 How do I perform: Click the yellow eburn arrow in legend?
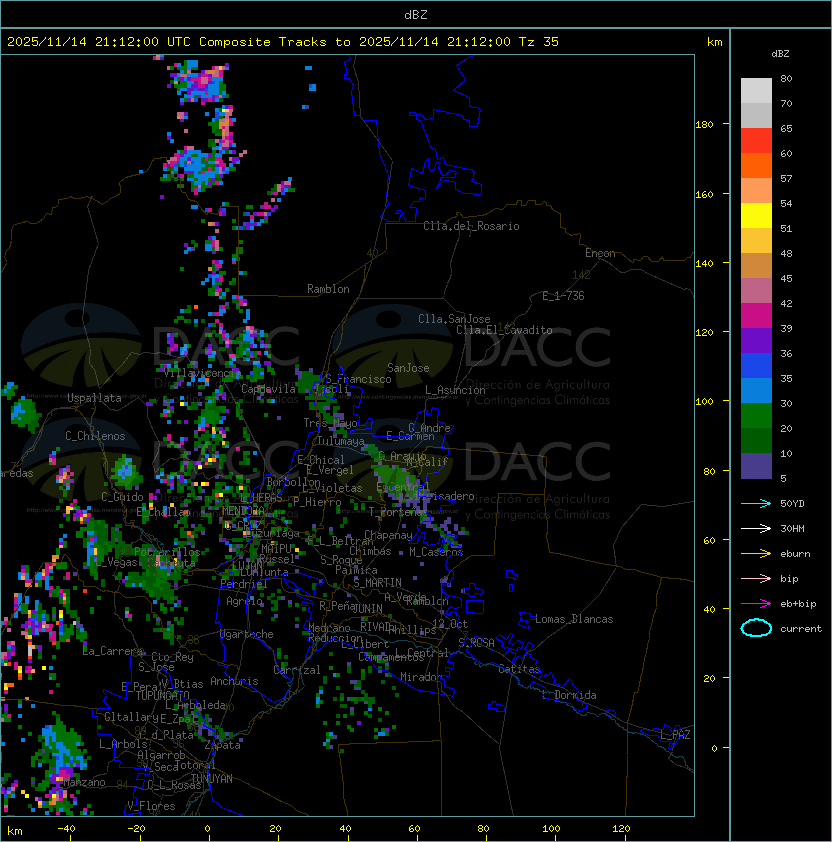pyautogui.click(x=756, y=553)
